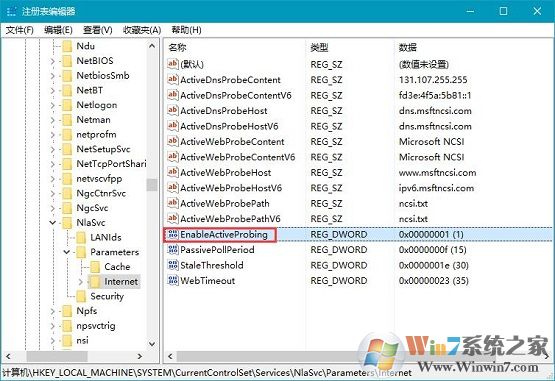Click the tree pane scroll up arrow

pos(152,46)
